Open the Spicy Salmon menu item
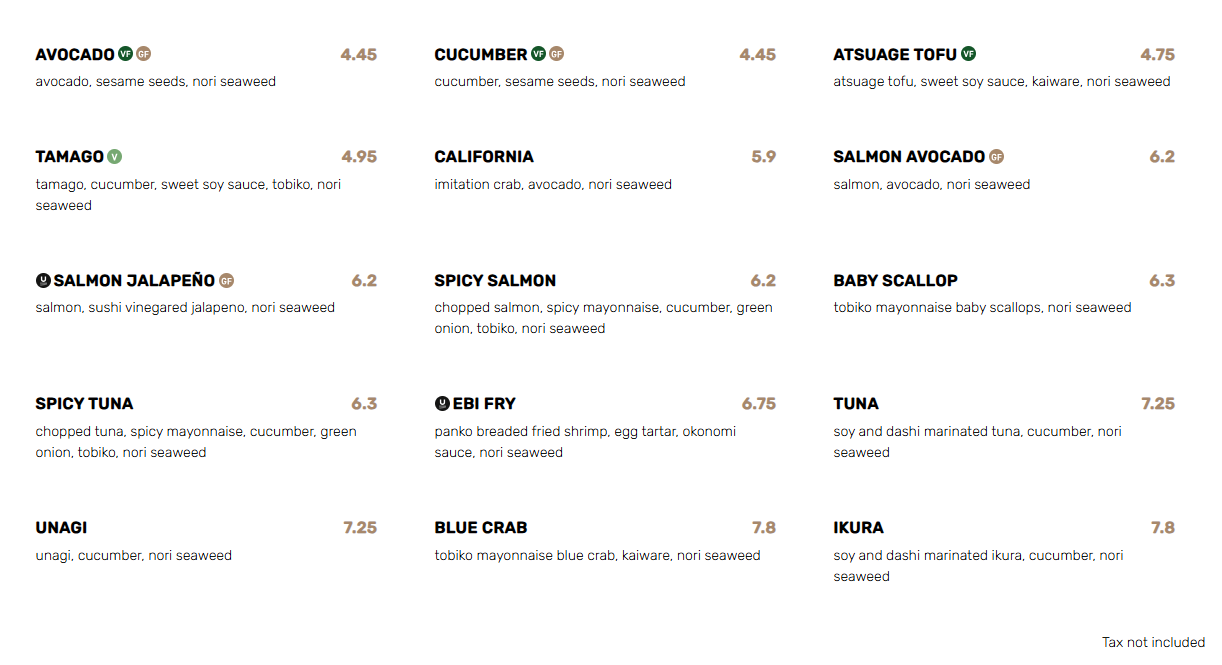1222x665 pixels. coord(495,281)
